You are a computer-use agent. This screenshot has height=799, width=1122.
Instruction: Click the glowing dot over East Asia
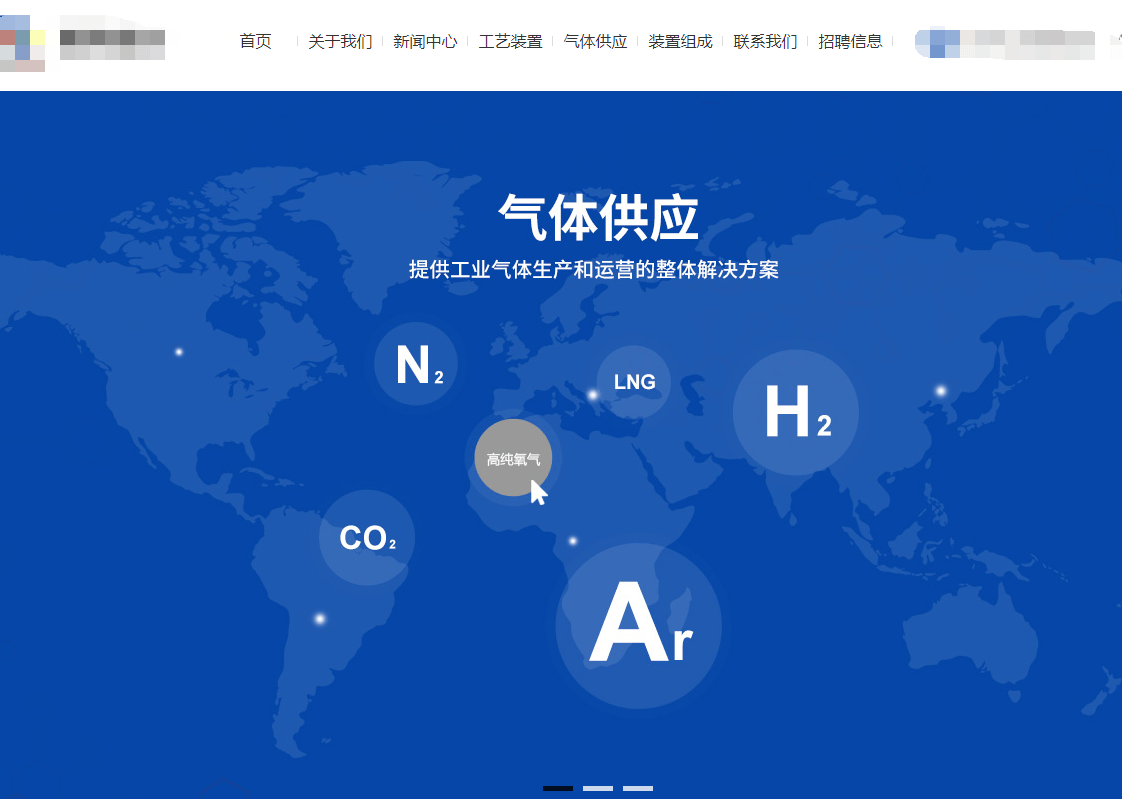coord(940,391)
